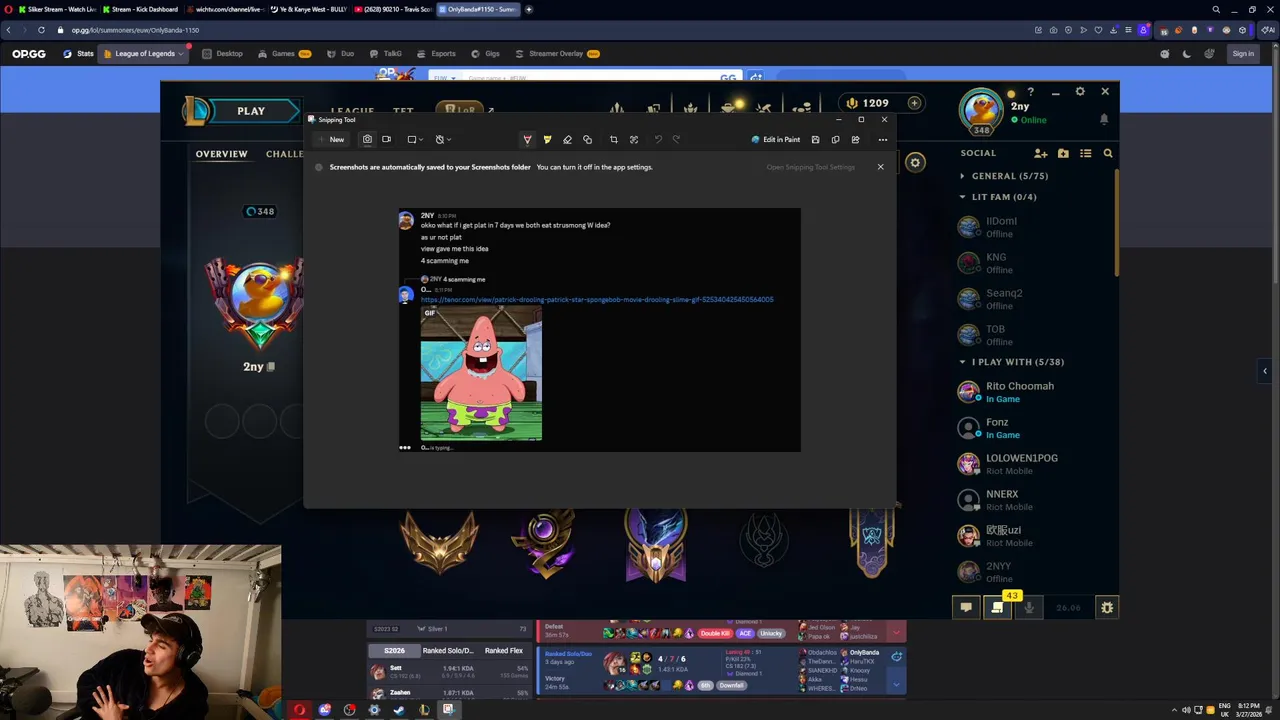This screenshot has width=1280, height=720.
Task: Click the browser side panel collapse arrow
Action: click(x=1264, y=371)
